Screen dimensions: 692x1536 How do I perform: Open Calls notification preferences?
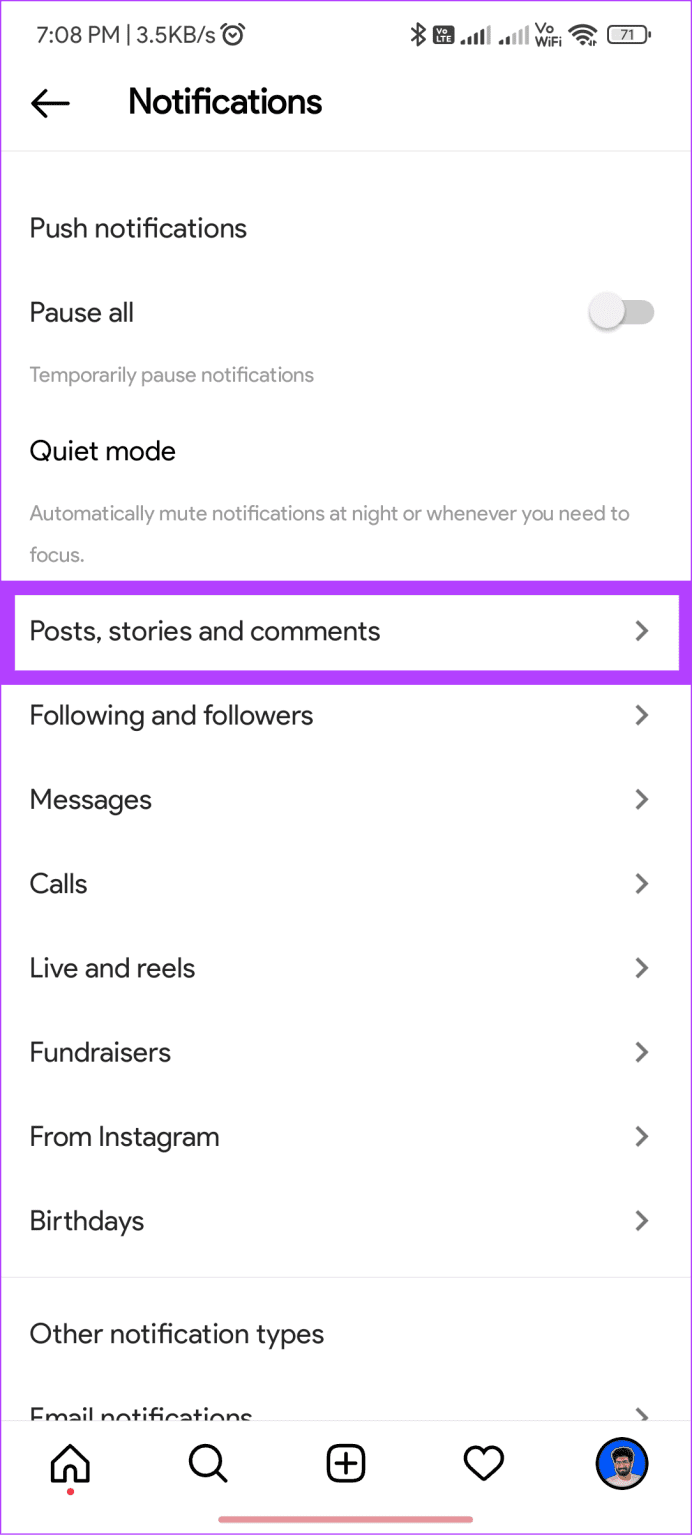click(x=345, y=883)
